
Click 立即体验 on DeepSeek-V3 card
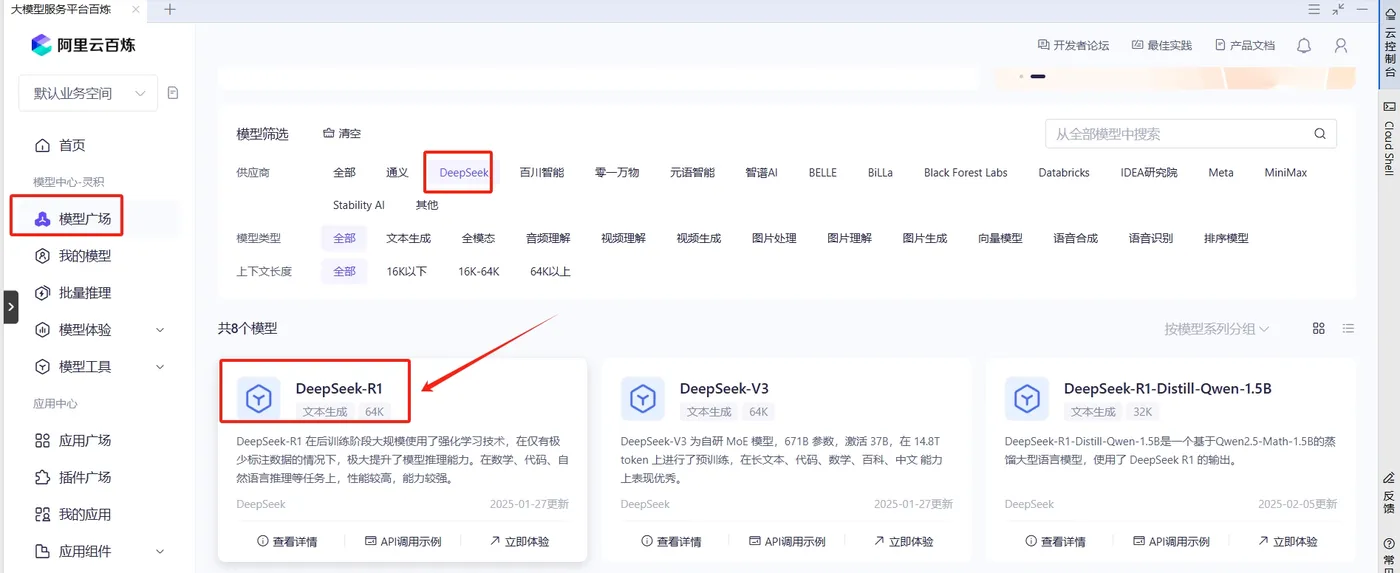point(903,541)
